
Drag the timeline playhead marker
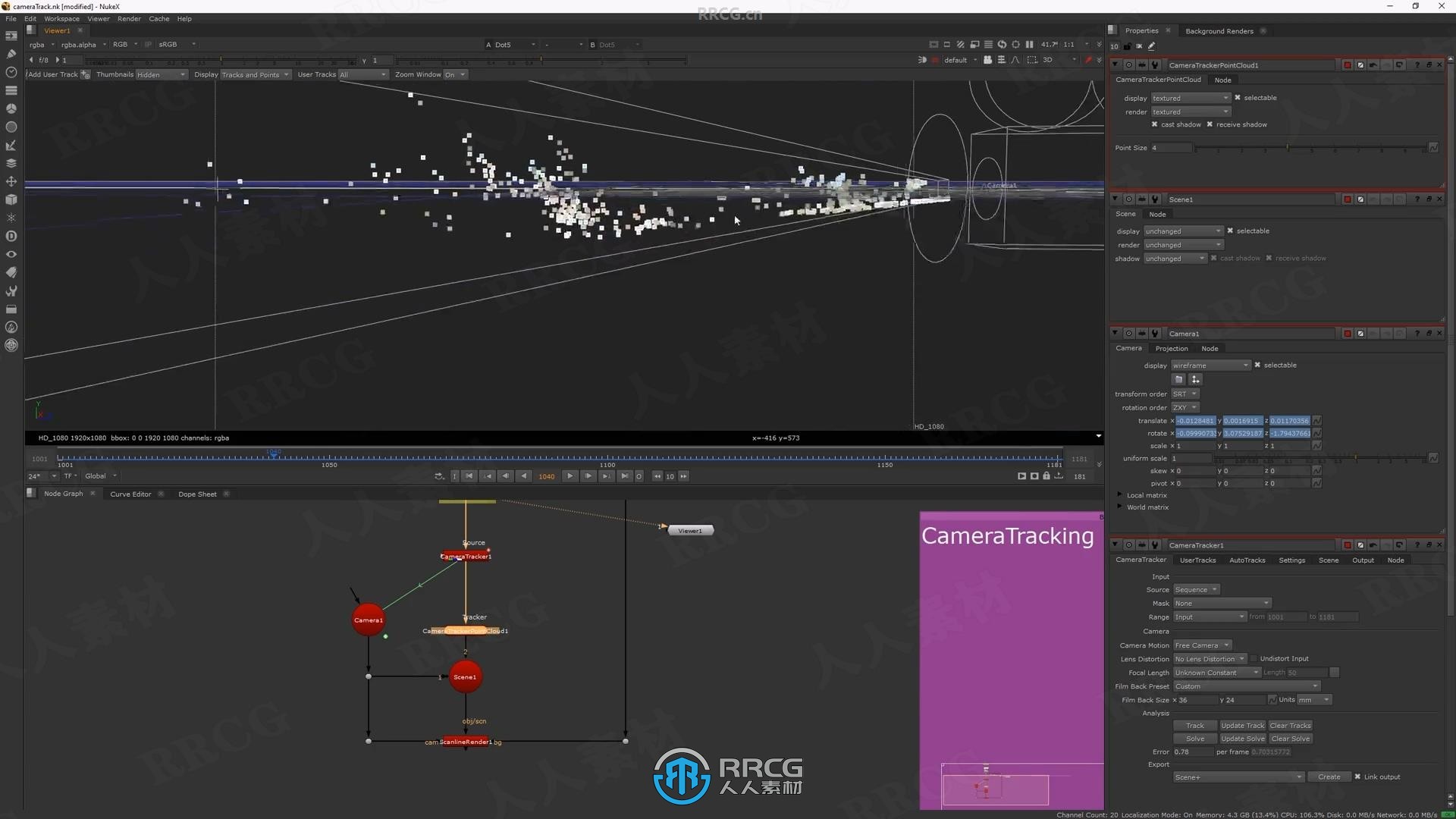click(274, 457)
